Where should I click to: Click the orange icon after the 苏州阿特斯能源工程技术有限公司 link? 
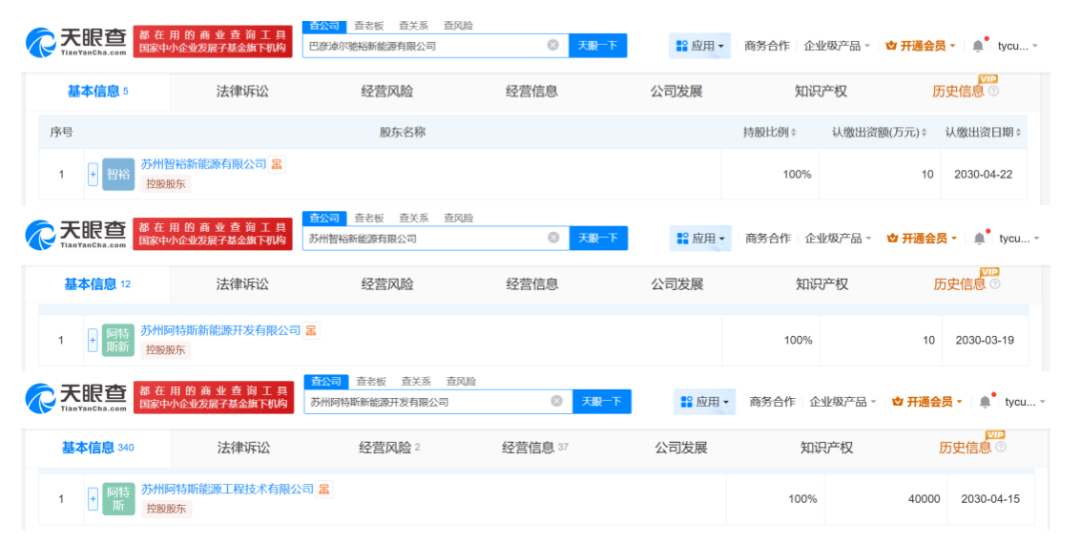click(324, 489)
